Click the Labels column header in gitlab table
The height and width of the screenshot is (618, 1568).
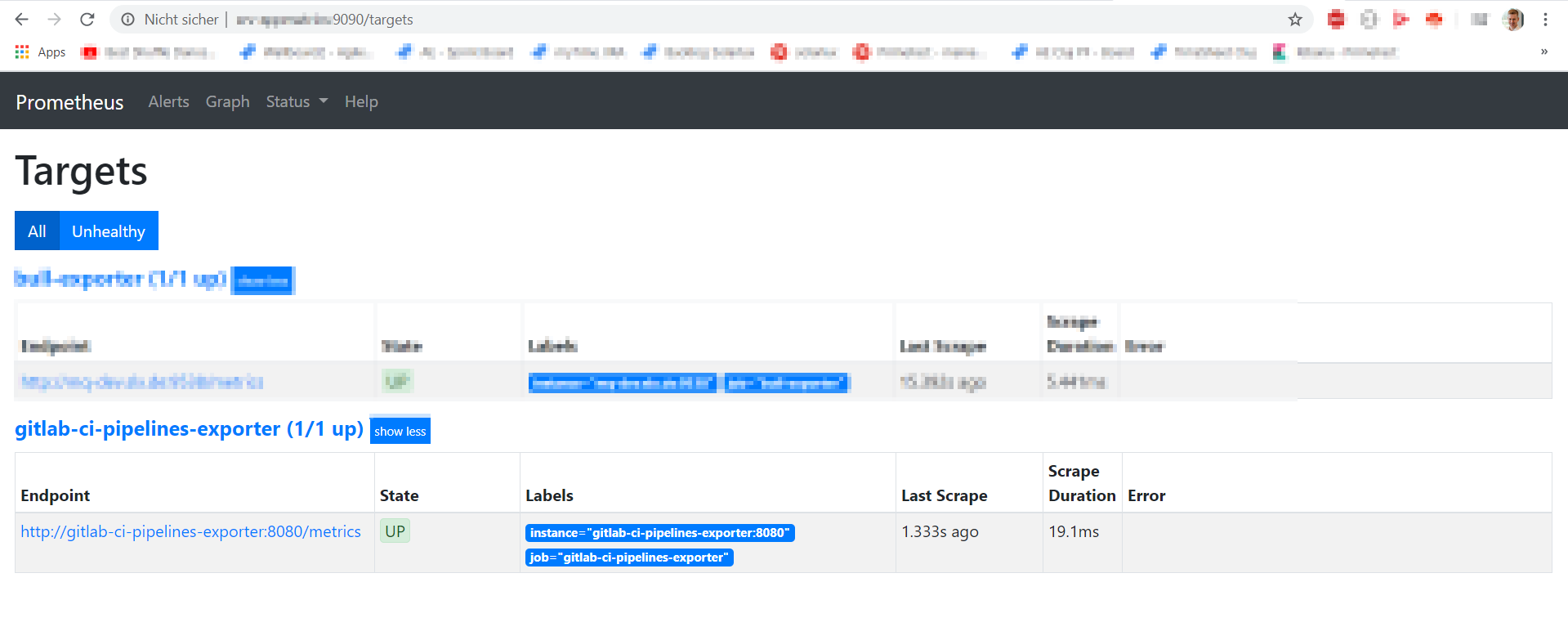(549, 495)
